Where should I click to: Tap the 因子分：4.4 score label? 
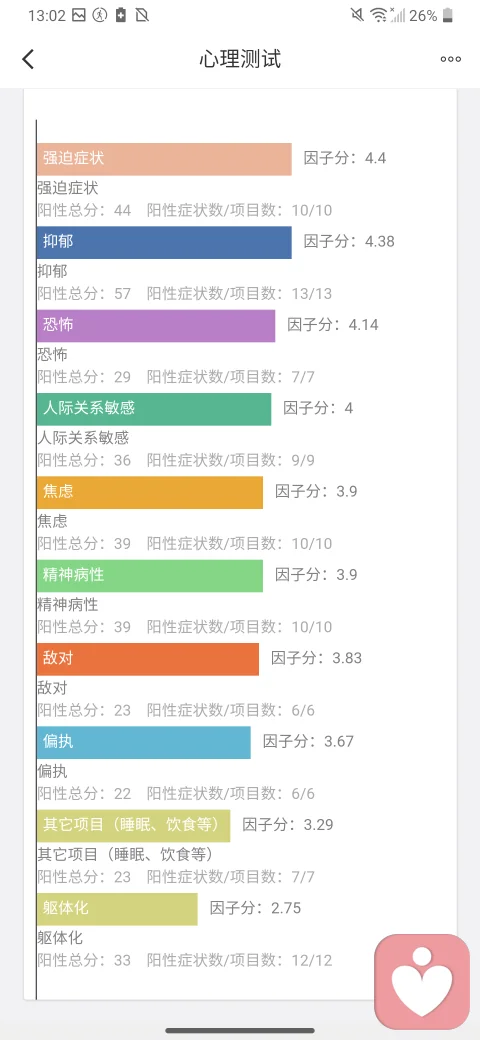click(x=345, y=159)
